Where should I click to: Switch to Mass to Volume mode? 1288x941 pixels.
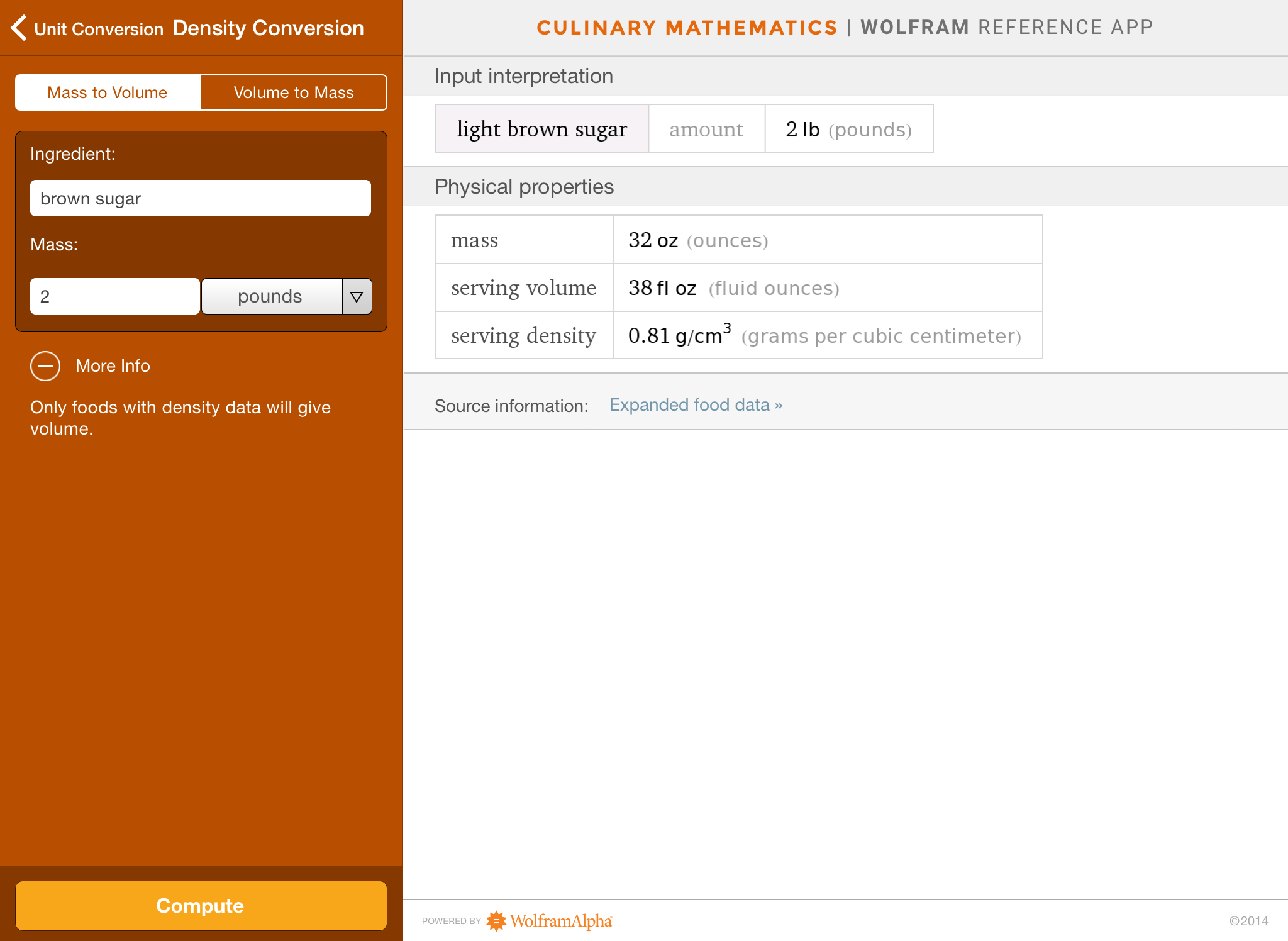coord(108,92)
